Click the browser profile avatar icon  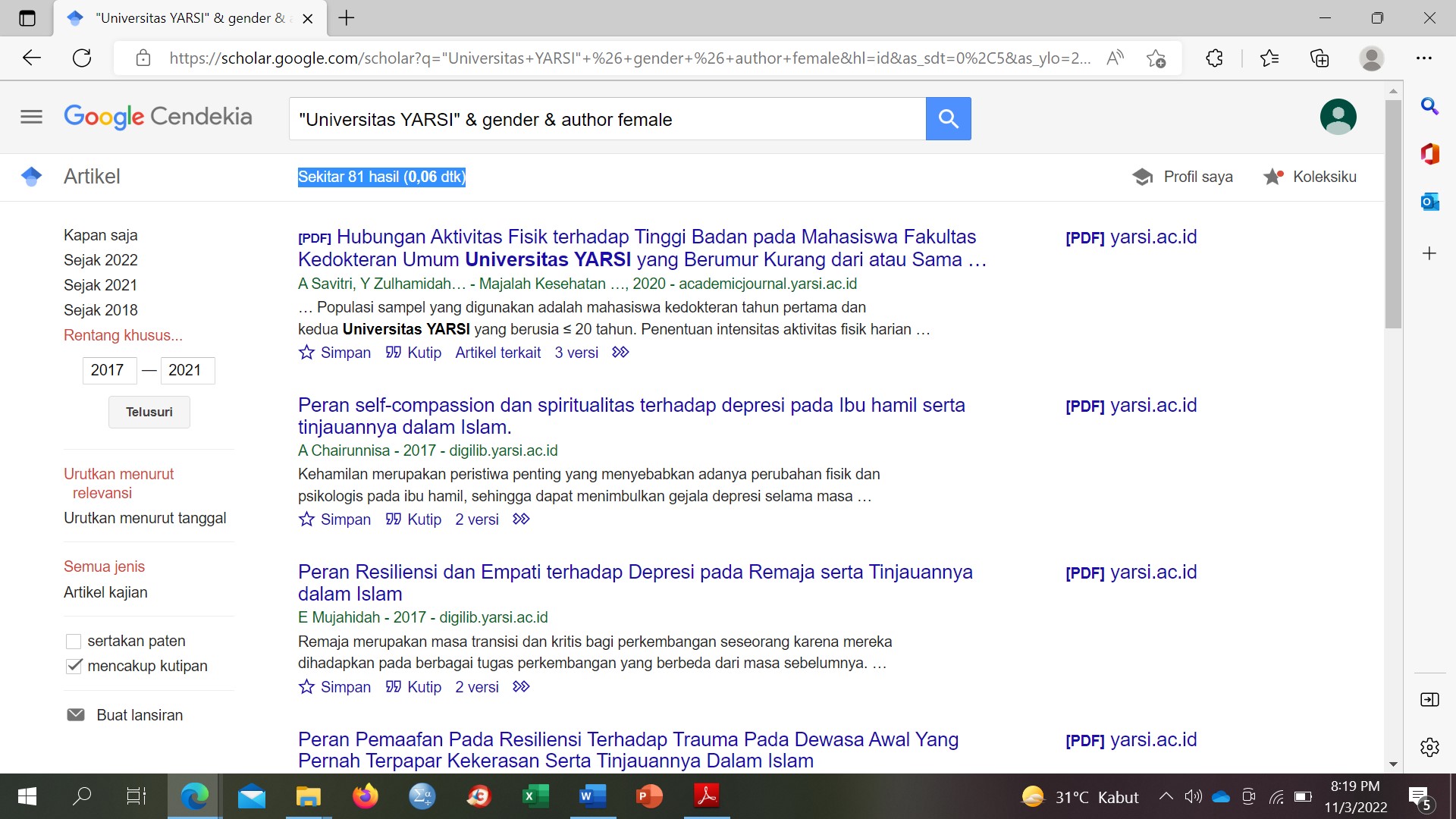tap(1371, 58)
